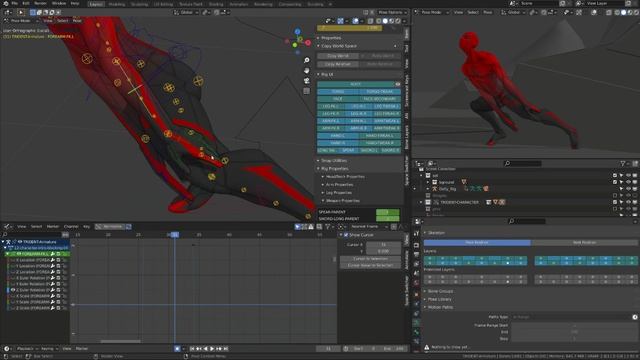
Task: Adjust the SPEAR-PARENT green slider
Action: click(x=387, y=212)
